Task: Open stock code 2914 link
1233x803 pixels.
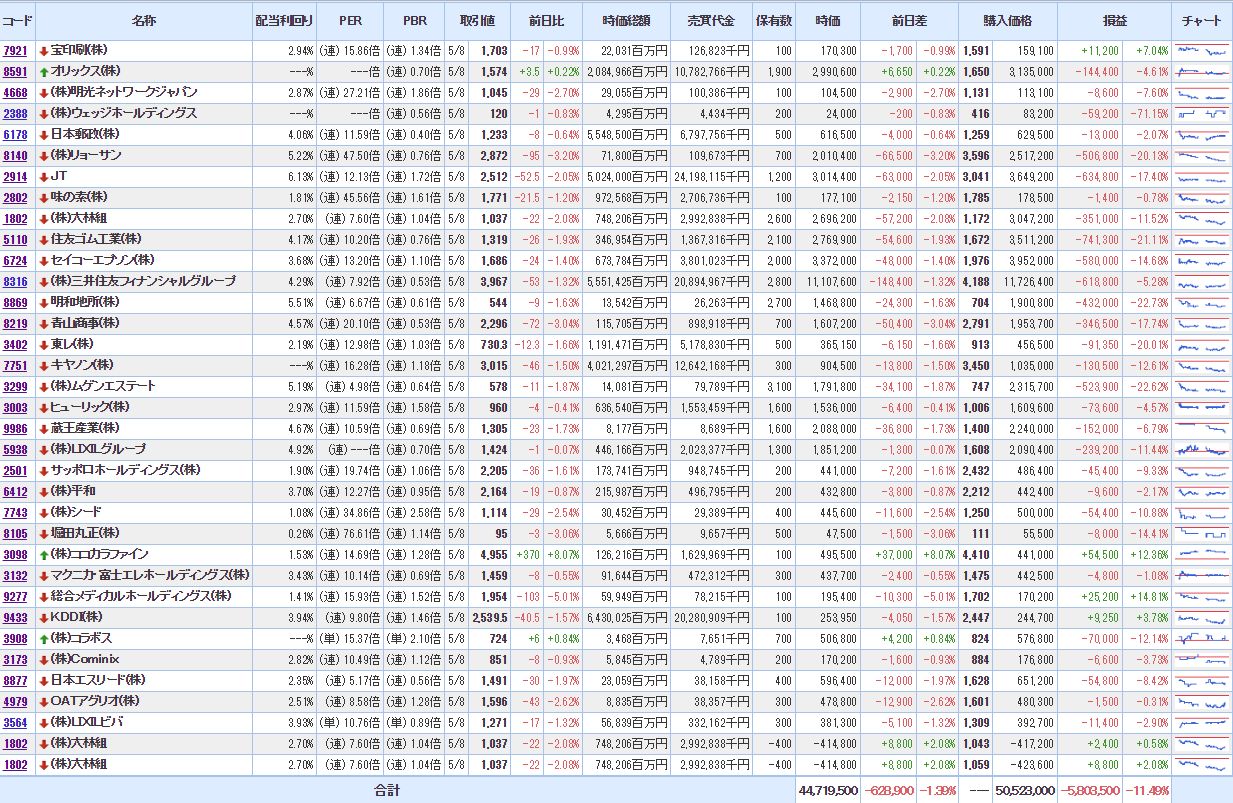Action: click(15, 177)
